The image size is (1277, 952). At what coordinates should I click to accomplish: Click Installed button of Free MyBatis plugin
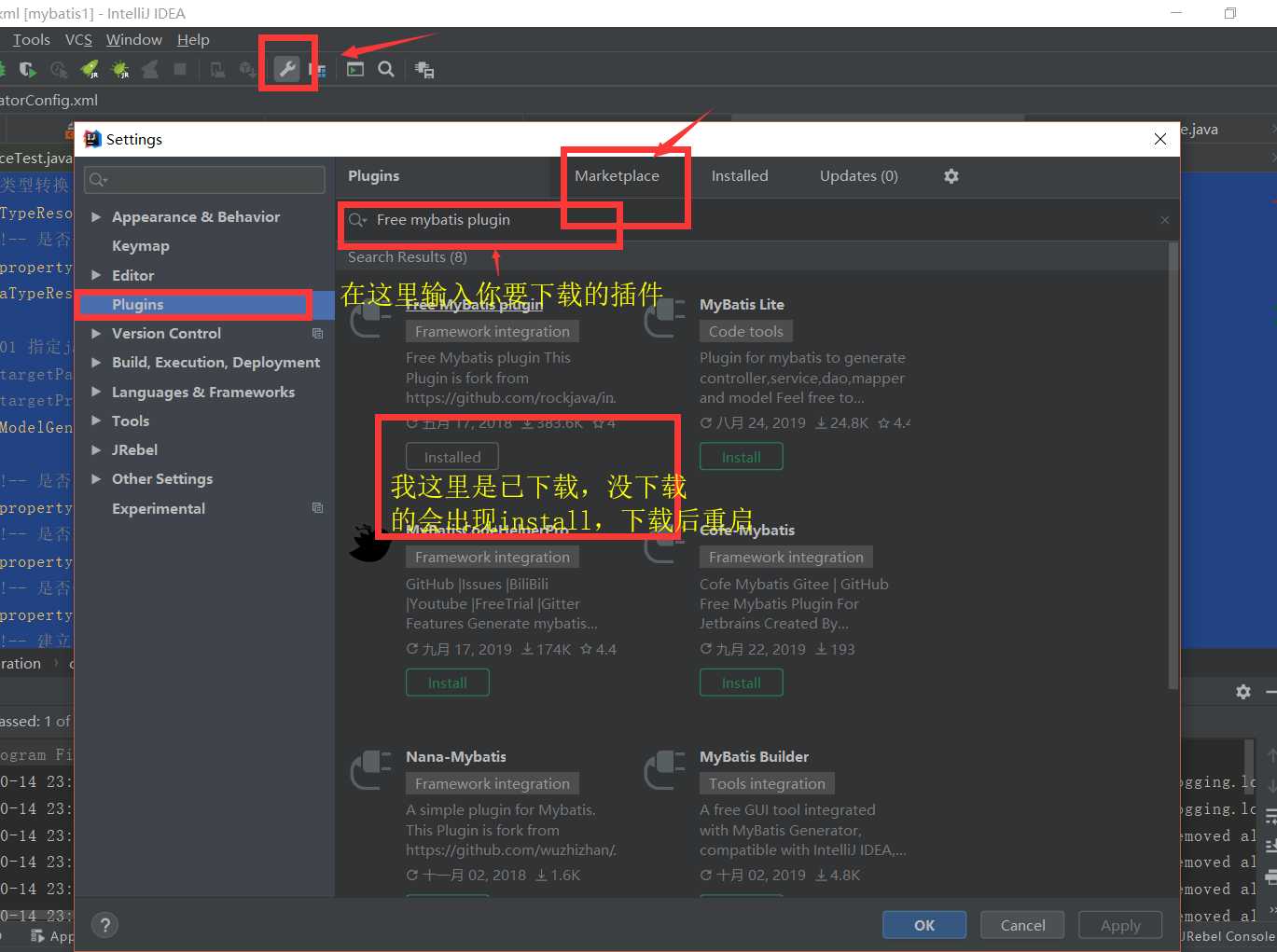point(452,457)
